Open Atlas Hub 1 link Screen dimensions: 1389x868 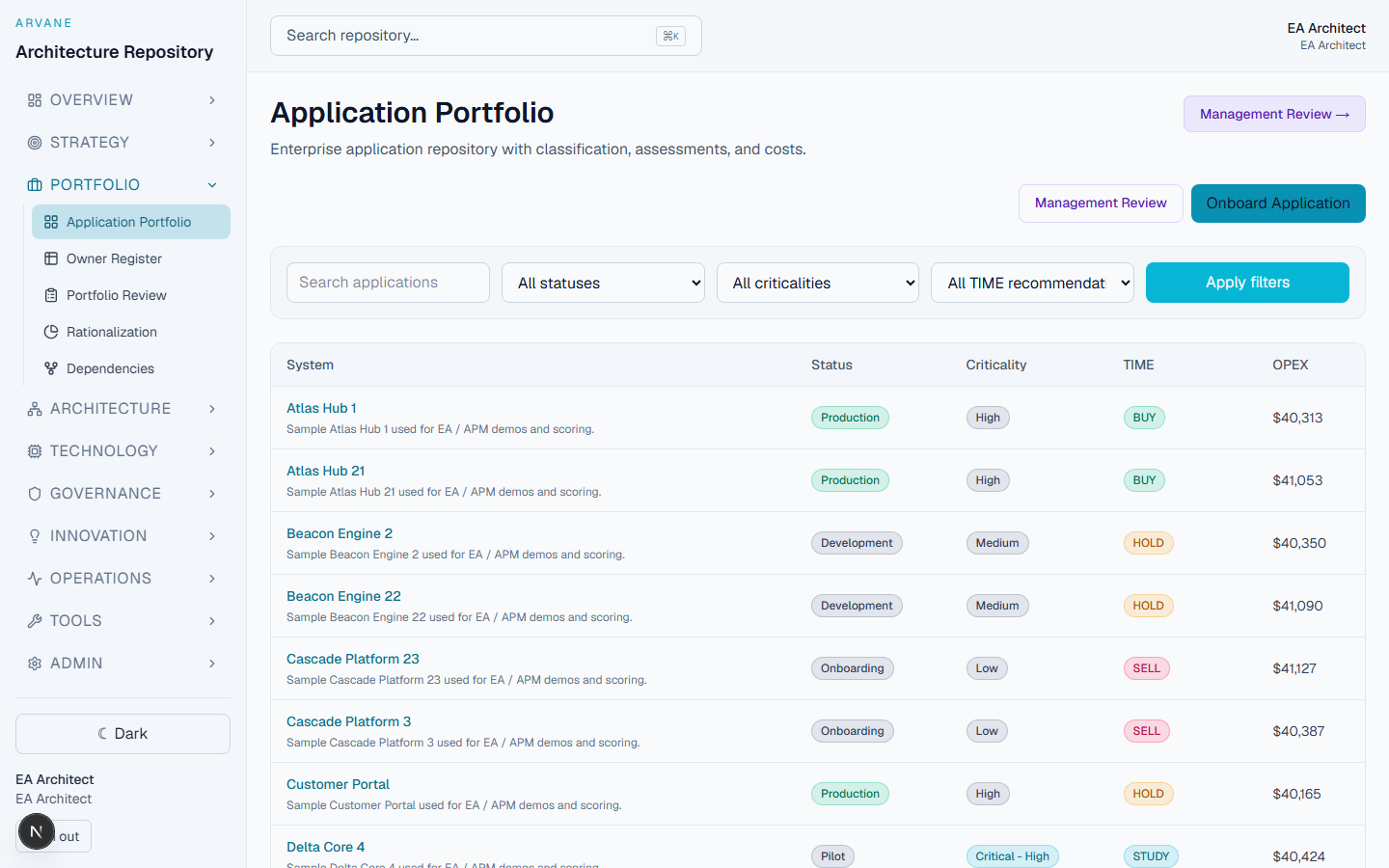click(x=321, y=408)
